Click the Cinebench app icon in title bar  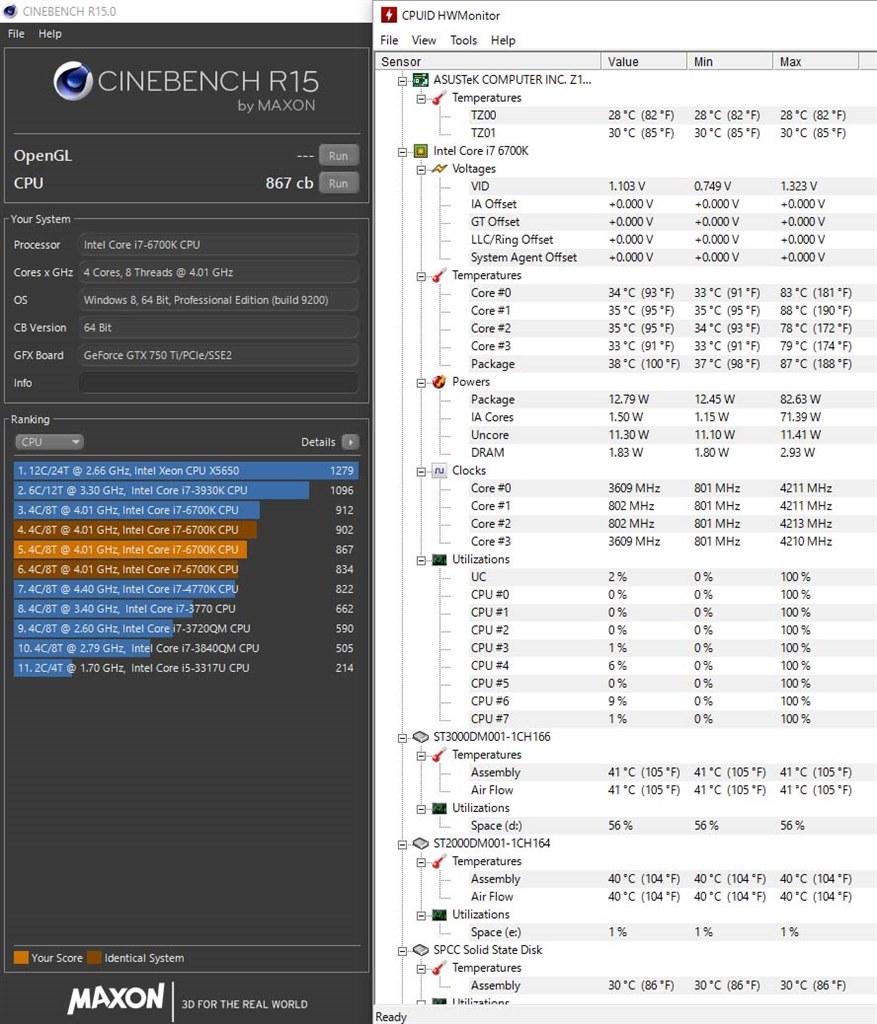(x=10, y=11)
